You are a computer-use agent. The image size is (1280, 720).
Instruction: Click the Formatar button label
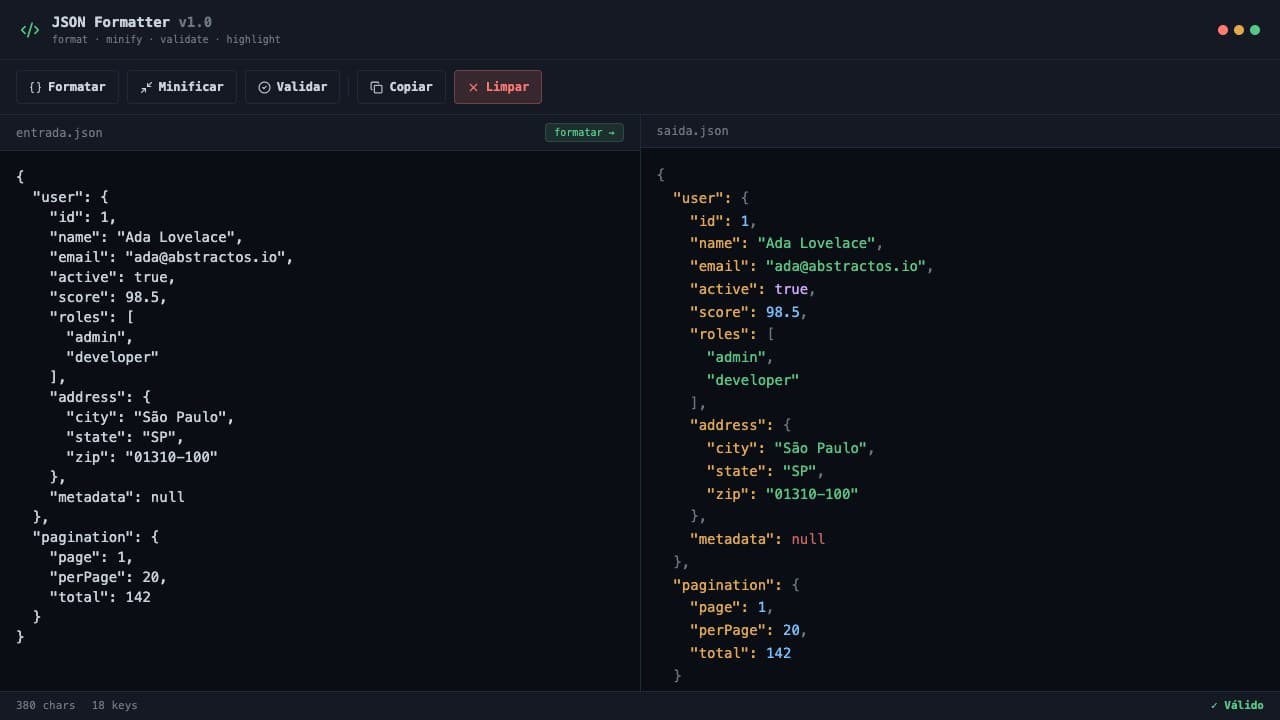[77, 87]
